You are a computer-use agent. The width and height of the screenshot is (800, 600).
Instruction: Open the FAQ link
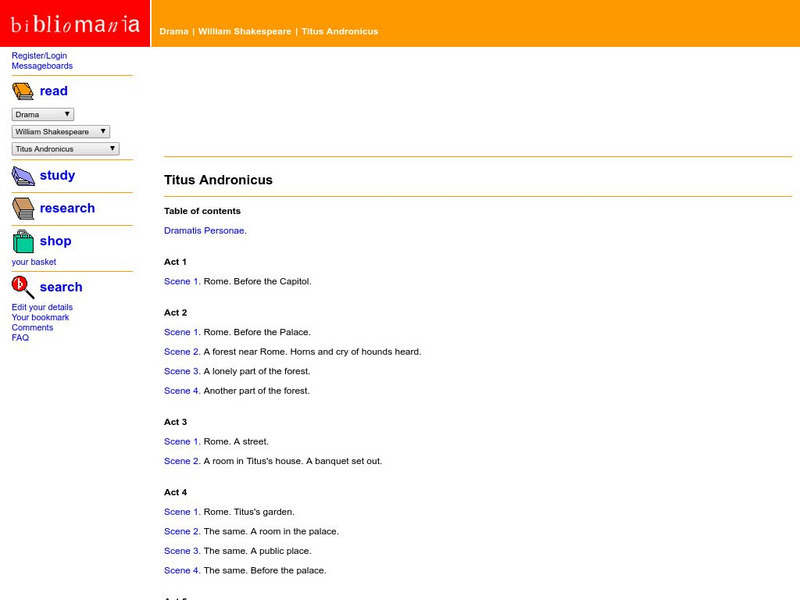click(20, 338)
